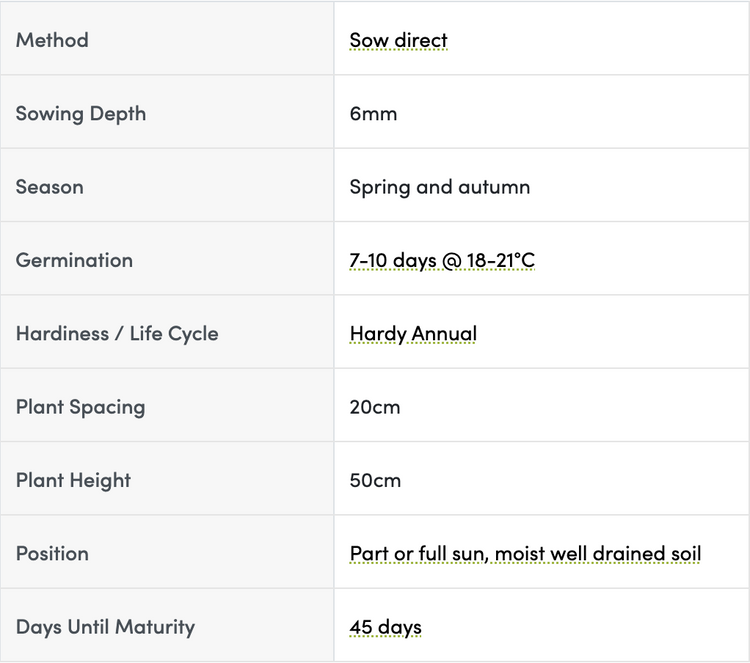Select the 'Plant Height' label
750x663 pixels.
pyautogui.click(x=73, y=481)
